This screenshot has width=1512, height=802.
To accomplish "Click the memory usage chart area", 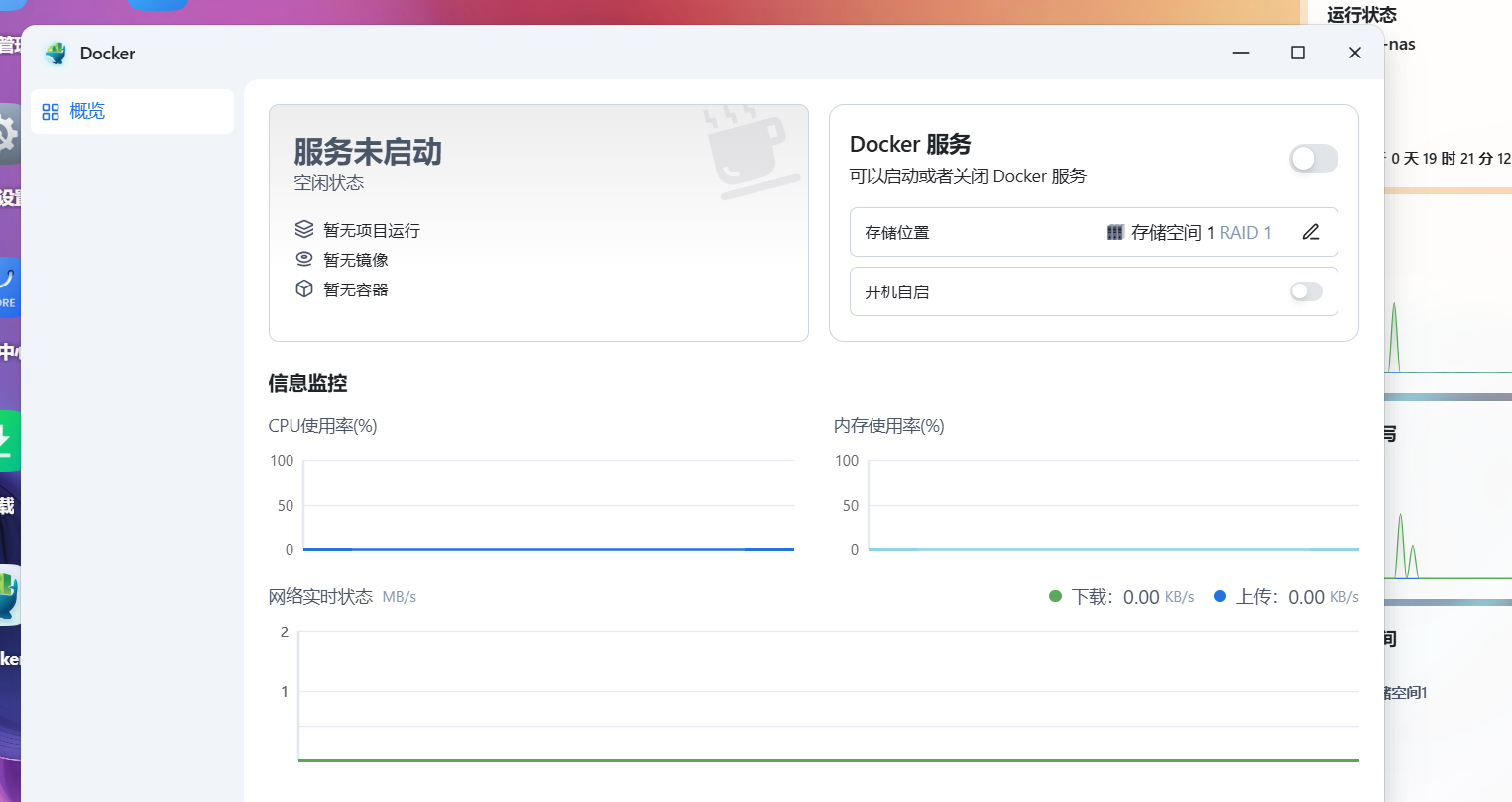I will [x=1113, y=505].
